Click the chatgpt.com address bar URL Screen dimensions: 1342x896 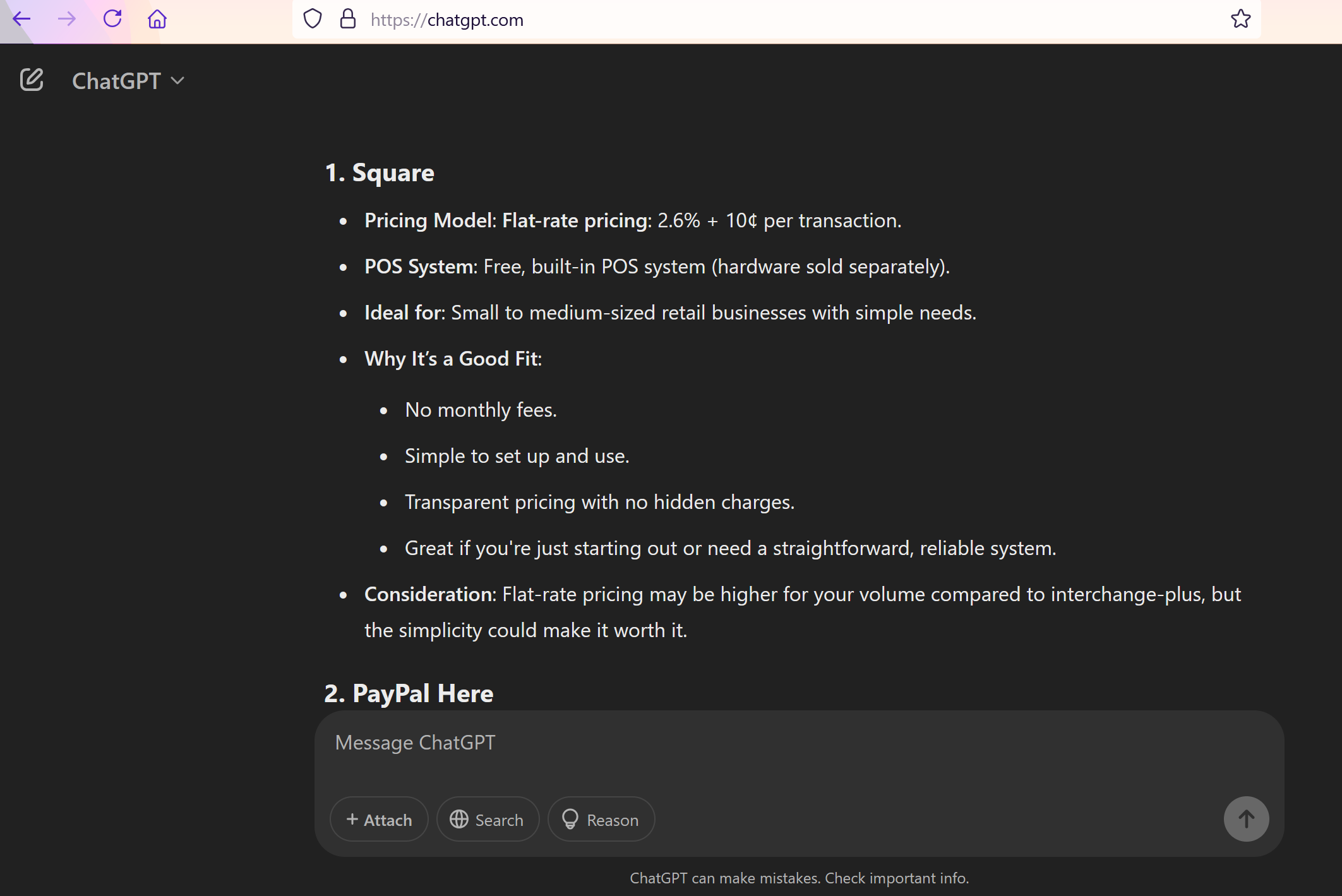coord(447,20)
